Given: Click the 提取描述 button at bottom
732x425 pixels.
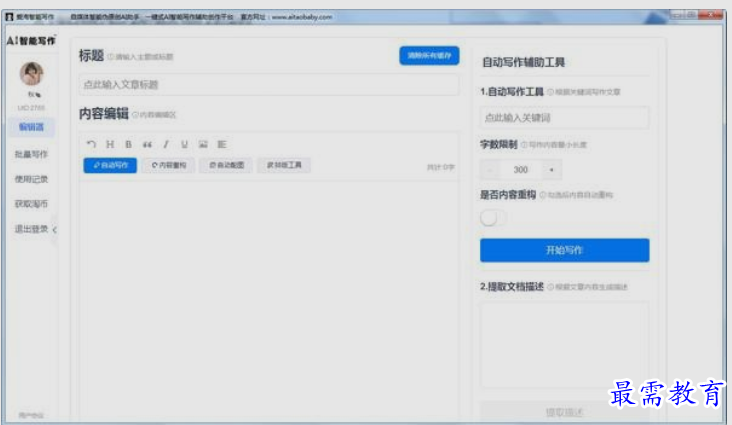Looking at the screenshot, I should [x=564, y=412].
